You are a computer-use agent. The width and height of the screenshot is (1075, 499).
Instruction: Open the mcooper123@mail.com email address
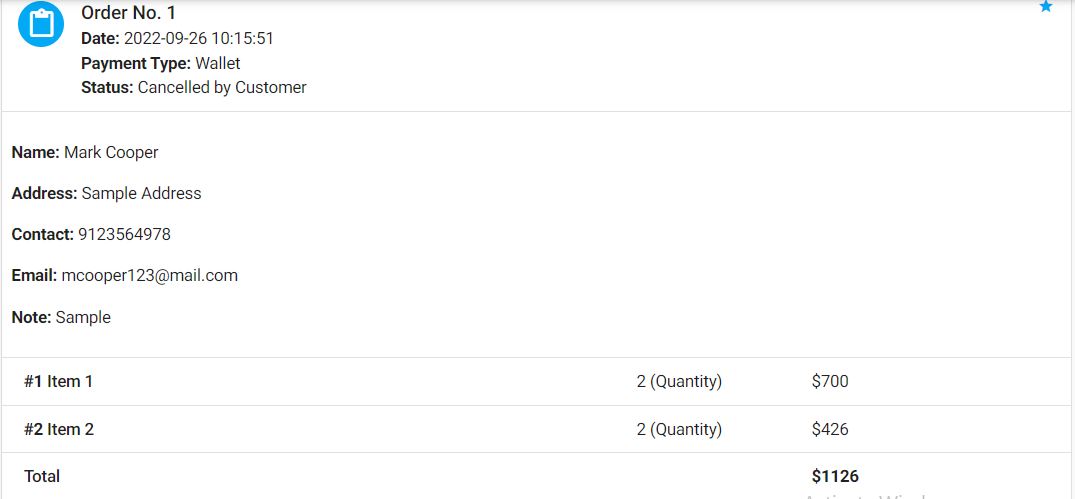tap(149, 275)
